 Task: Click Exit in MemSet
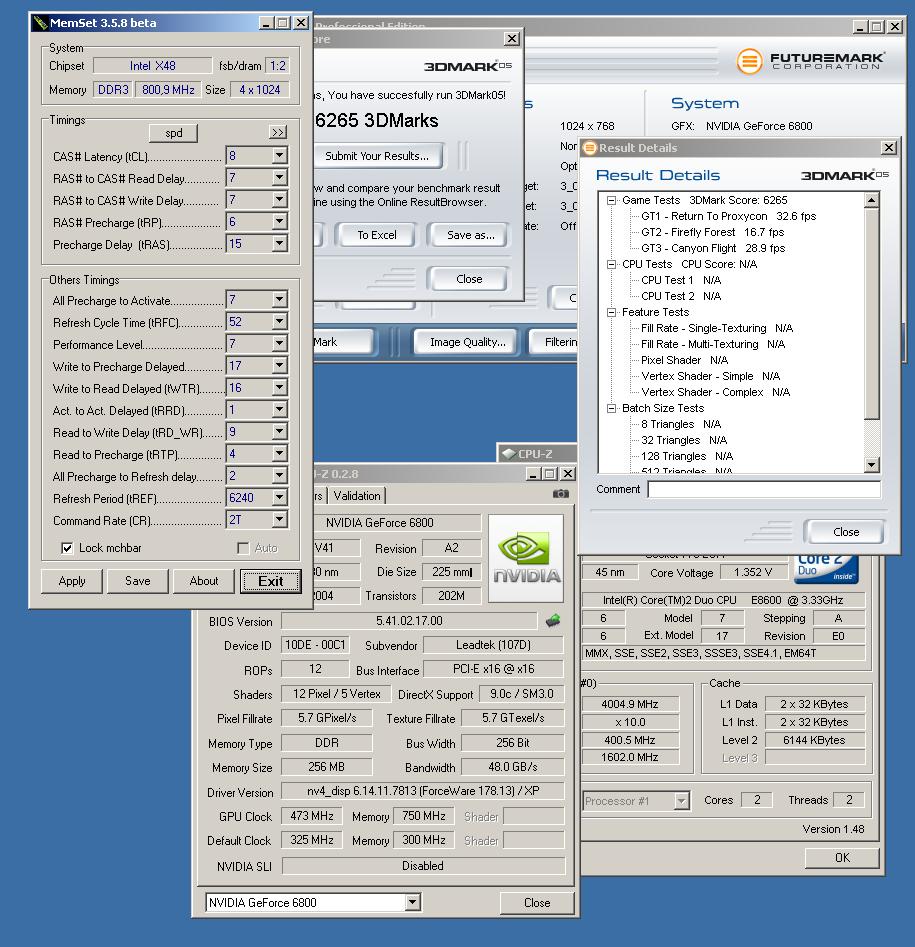pos(271,581)
